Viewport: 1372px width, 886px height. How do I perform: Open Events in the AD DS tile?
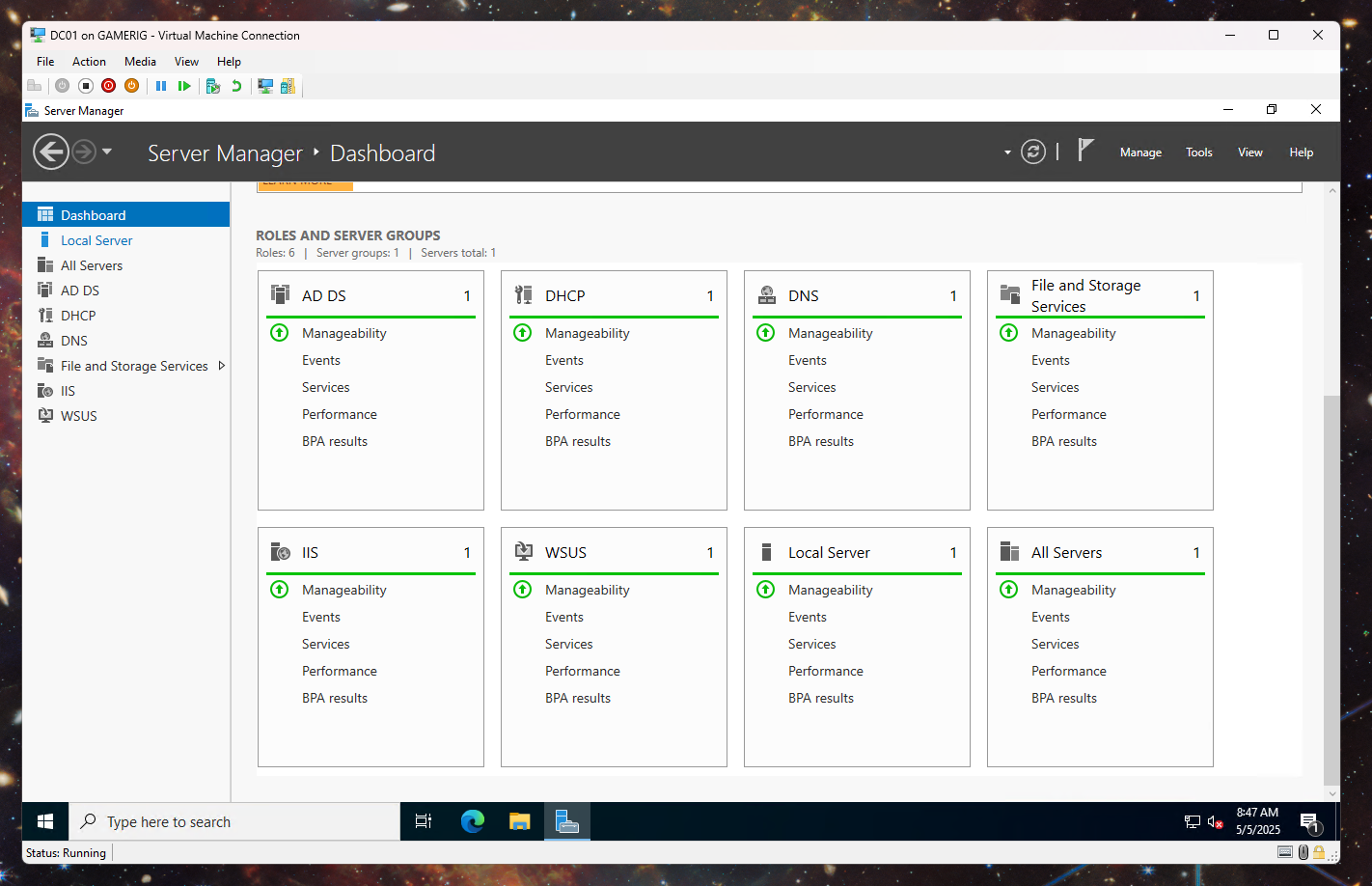[321, 360]
